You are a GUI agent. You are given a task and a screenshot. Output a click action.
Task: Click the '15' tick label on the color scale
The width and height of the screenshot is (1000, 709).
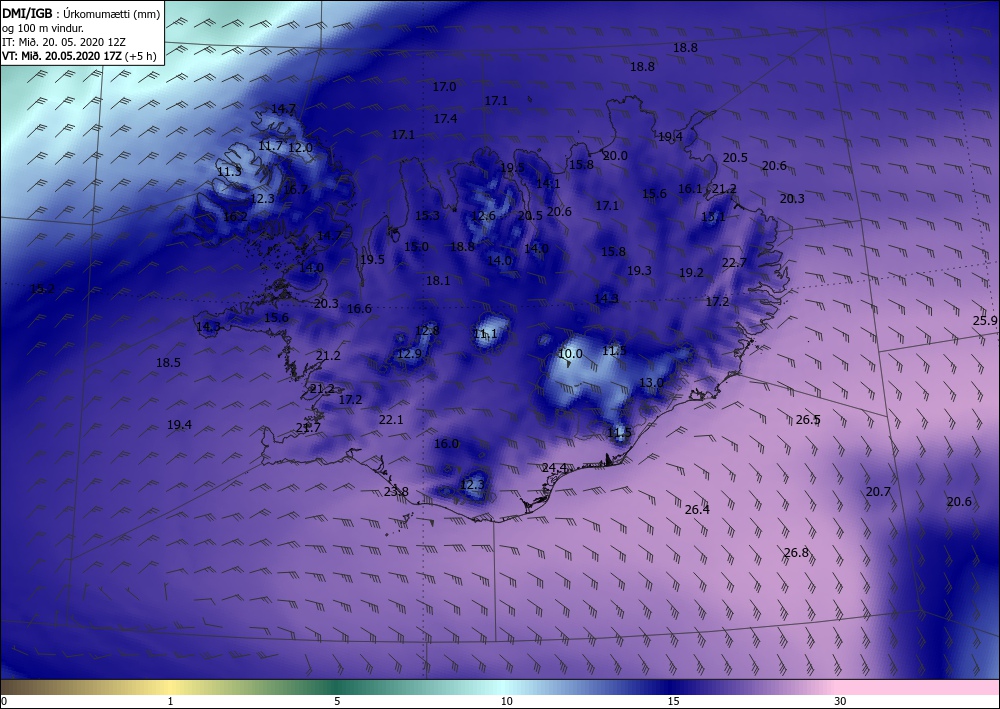tap(673, 701)
